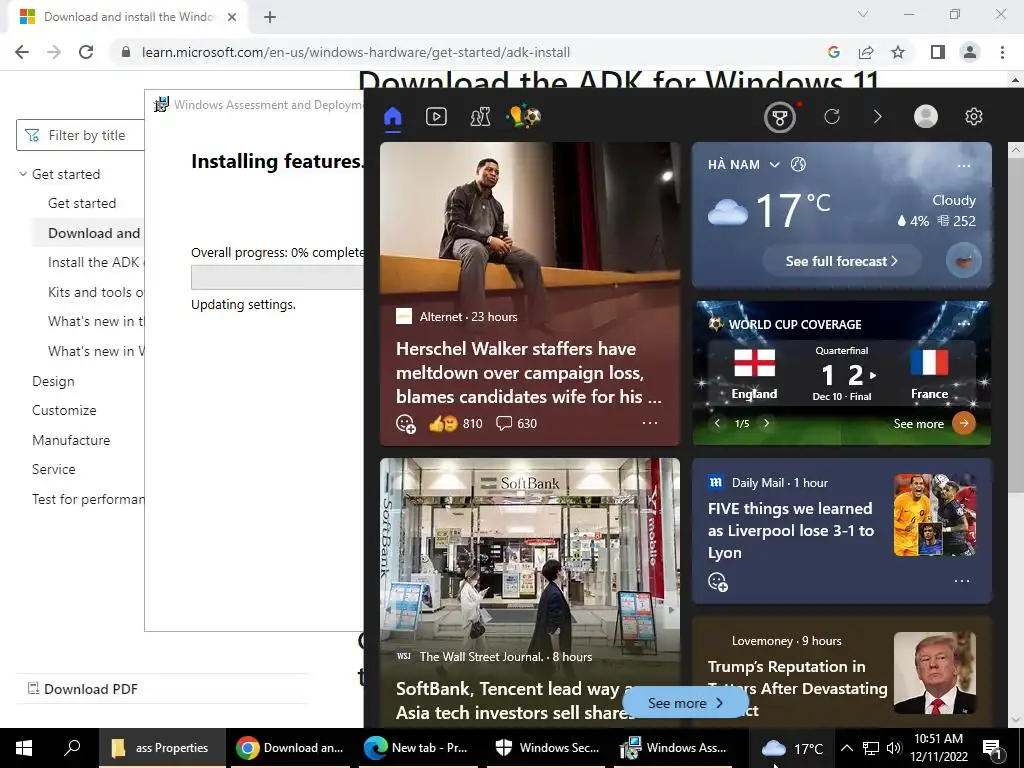This screenshot has width=1024, height=768.
Task: Open Design section in sidebar
Action: click(54, 381)
